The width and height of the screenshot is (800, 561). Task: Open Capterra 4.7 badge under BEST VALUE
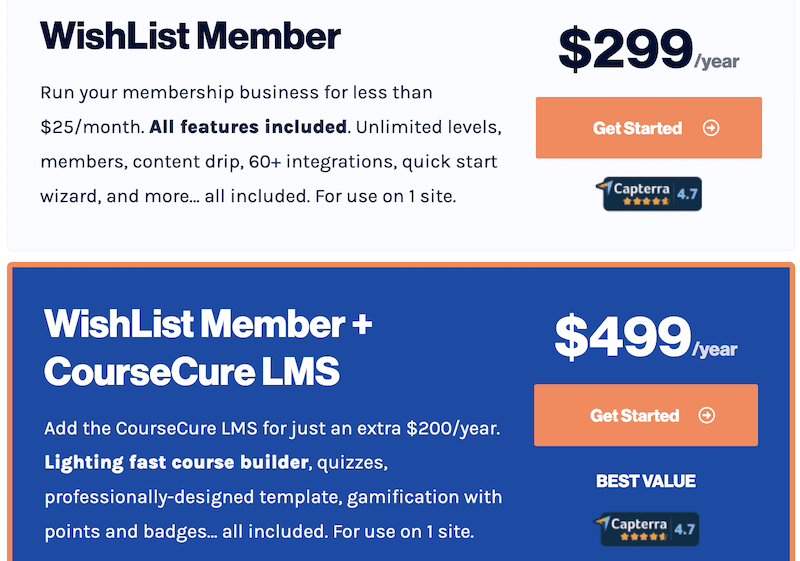[646, 529]
